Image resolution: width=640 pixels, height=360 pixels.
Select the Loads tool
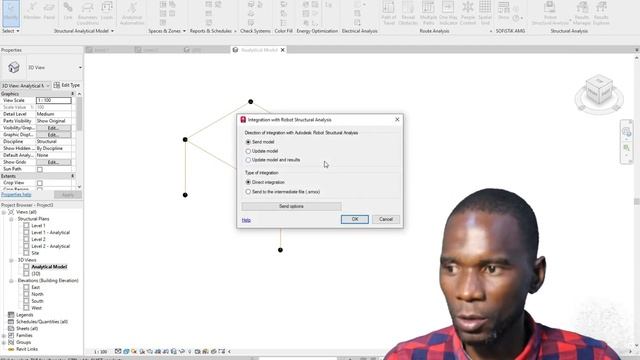(107, 11)
